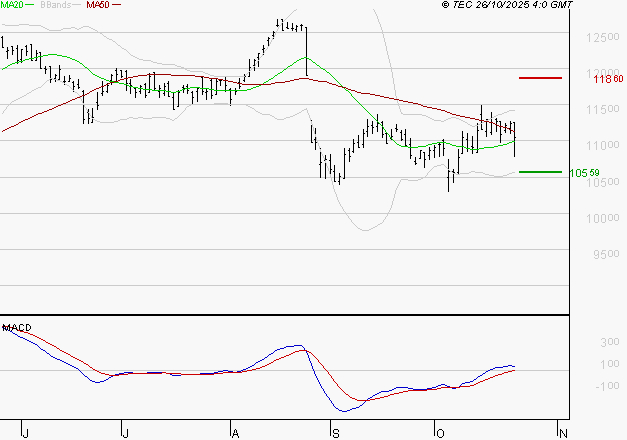
Task: Click the A month axis label
Action: coord(236,434)
